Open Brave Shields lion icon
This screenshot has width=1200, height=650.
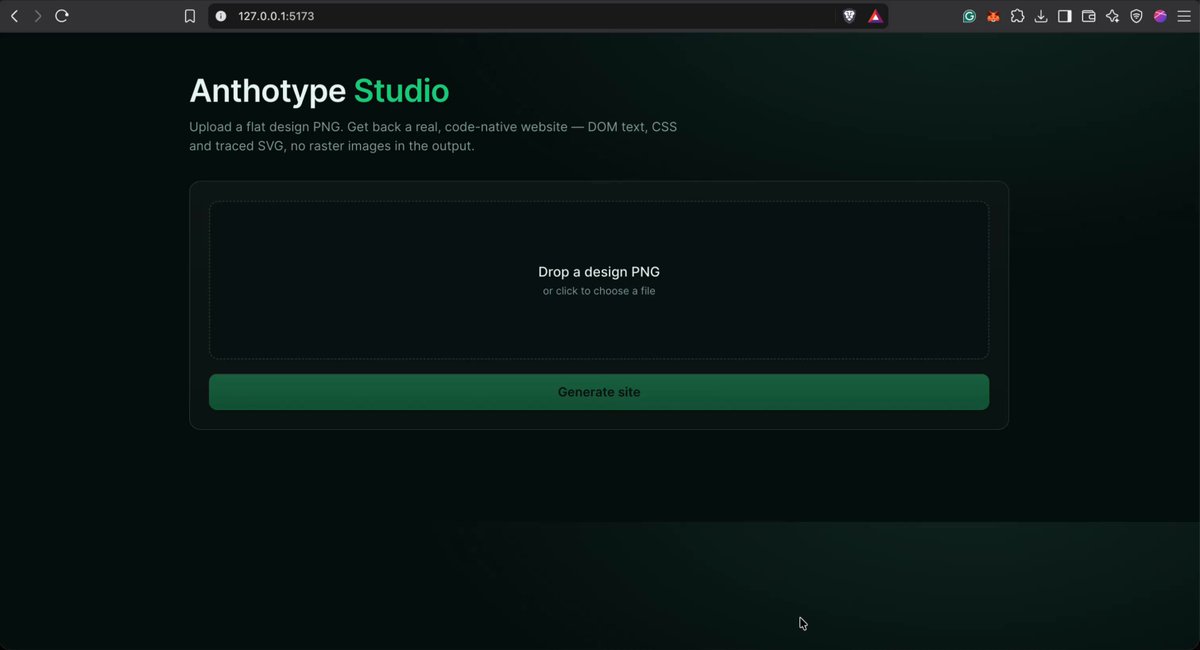(849, 16)
